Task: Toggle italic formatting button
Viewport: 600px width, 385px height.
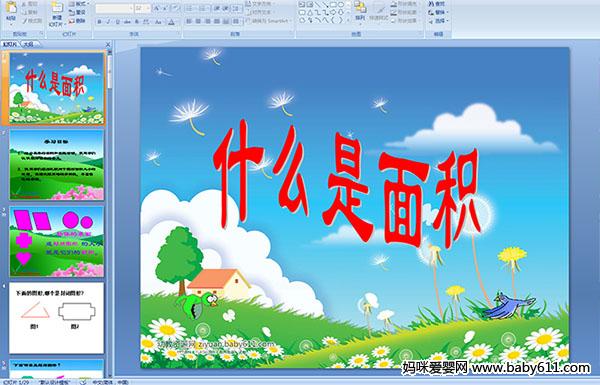Action: 108,22
